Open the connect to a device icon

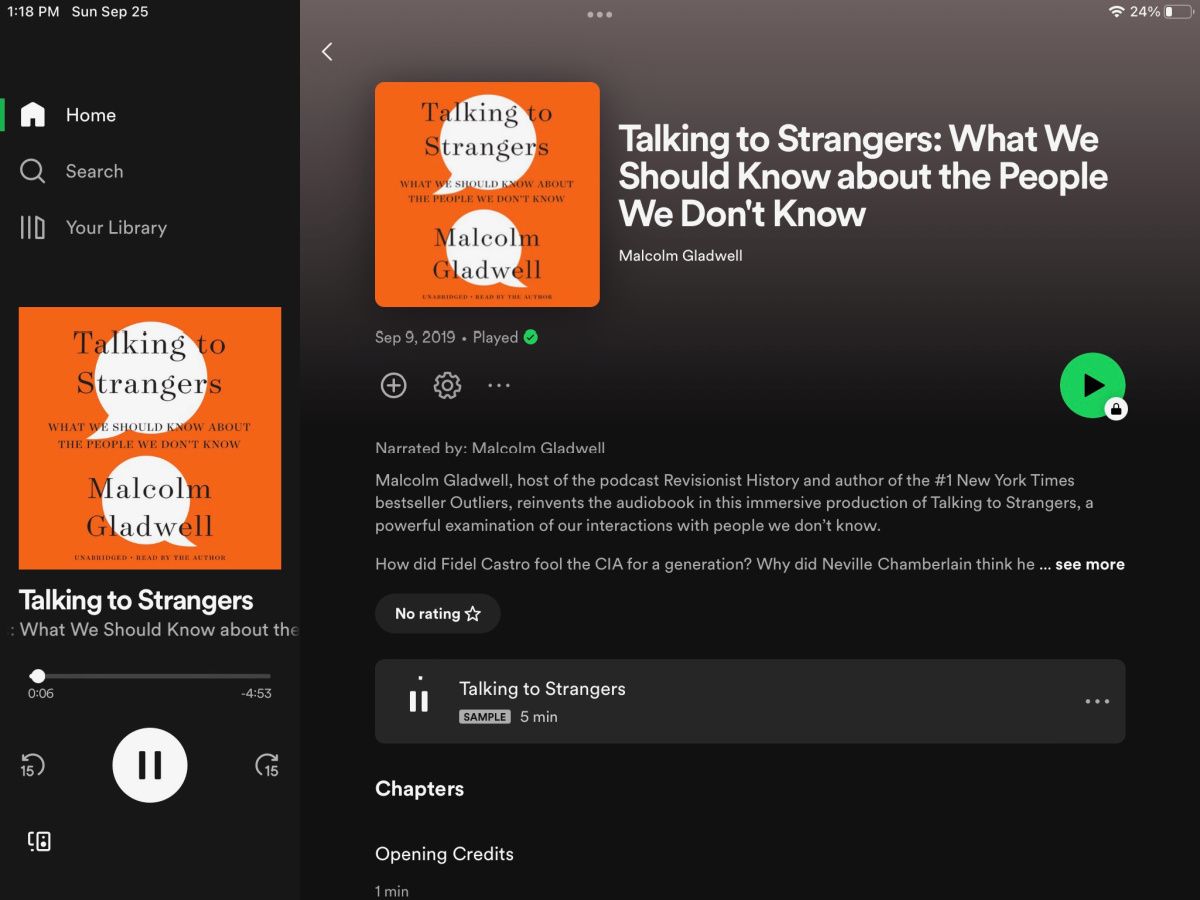[38, 840]
